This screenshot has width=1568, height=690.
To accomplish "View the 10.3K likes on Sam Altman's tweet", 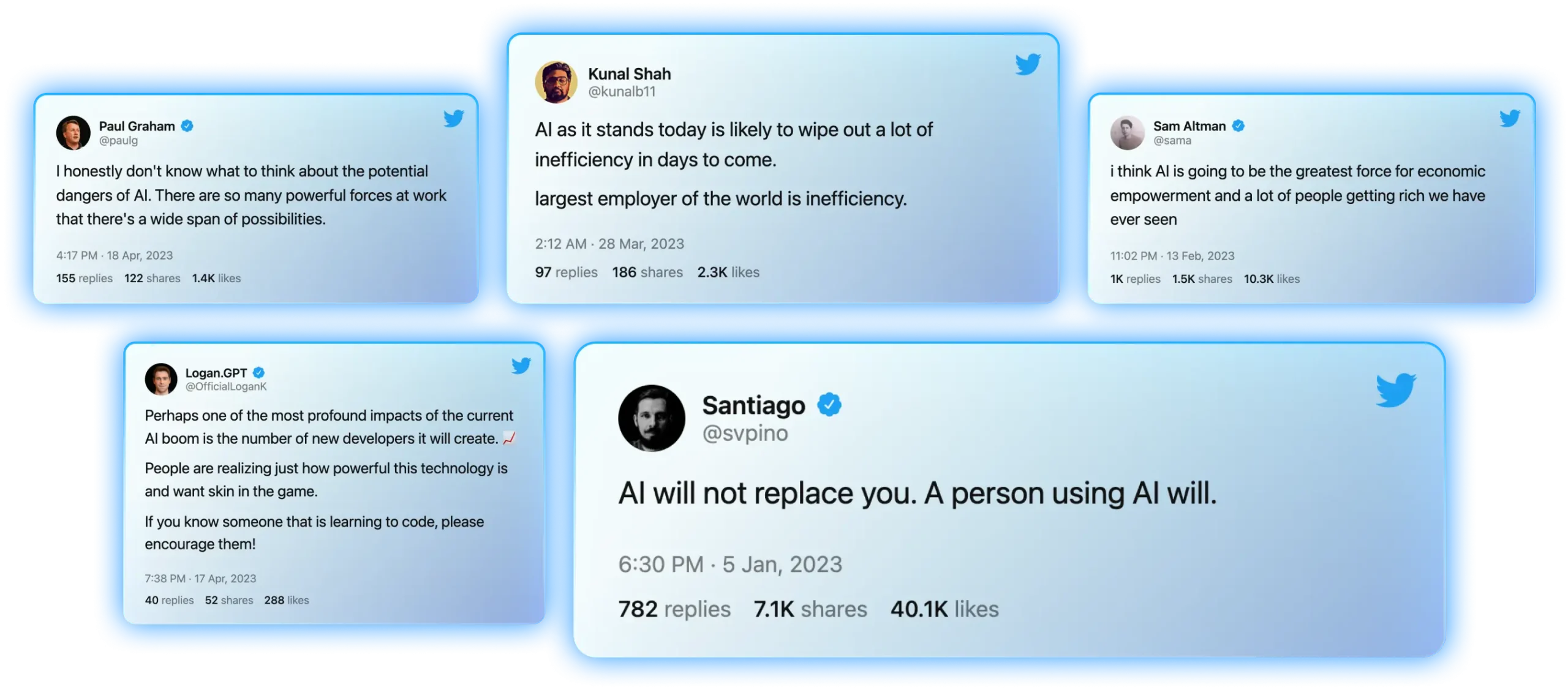I will pyautogui.click(x=1270, y=279).
